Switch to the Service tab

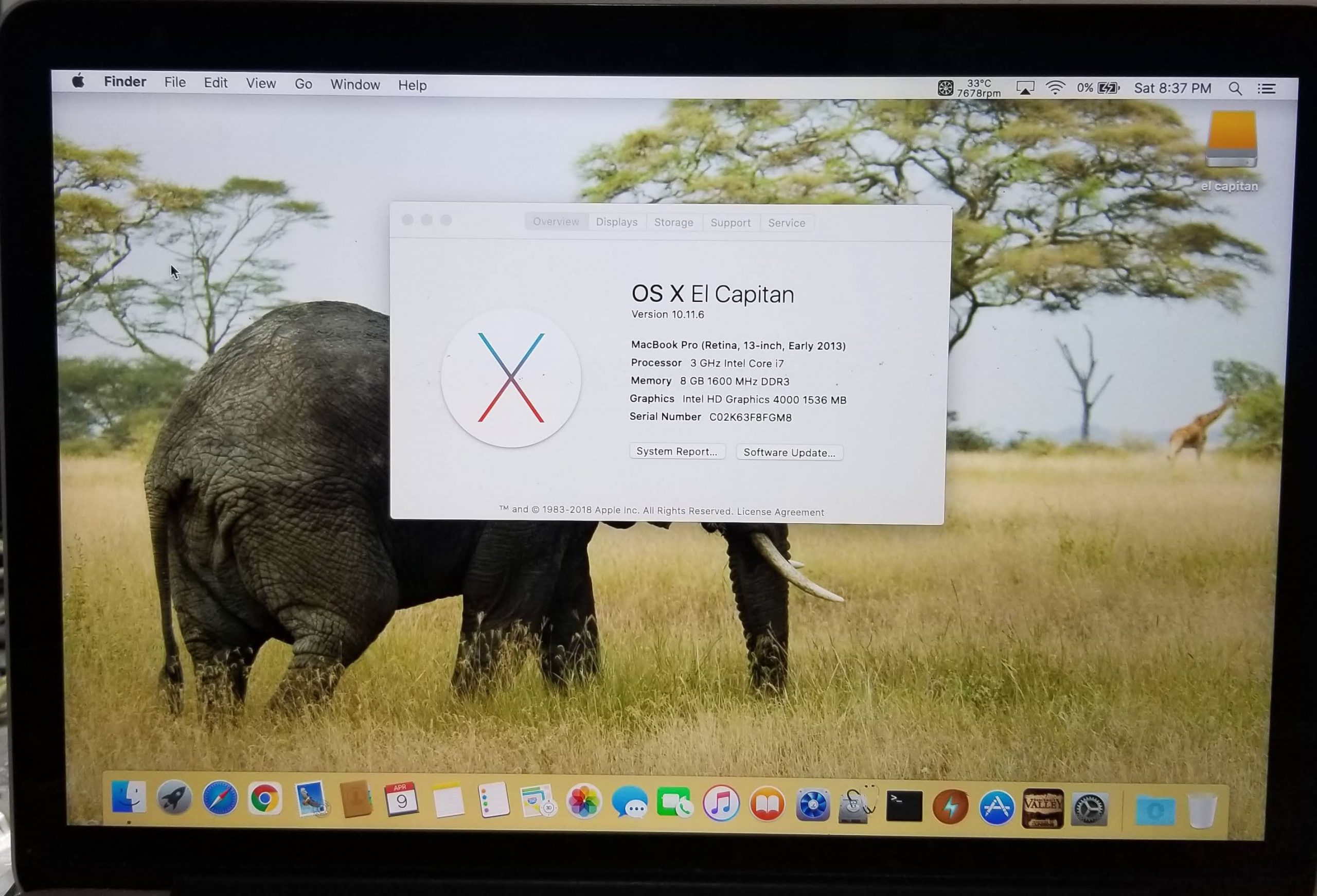[787, 223]
